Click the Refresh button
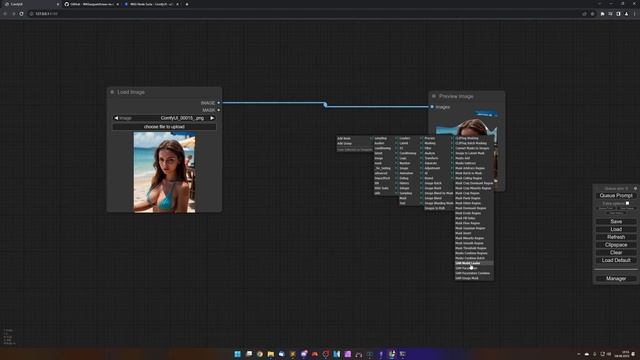 click(x=616, y=237)
